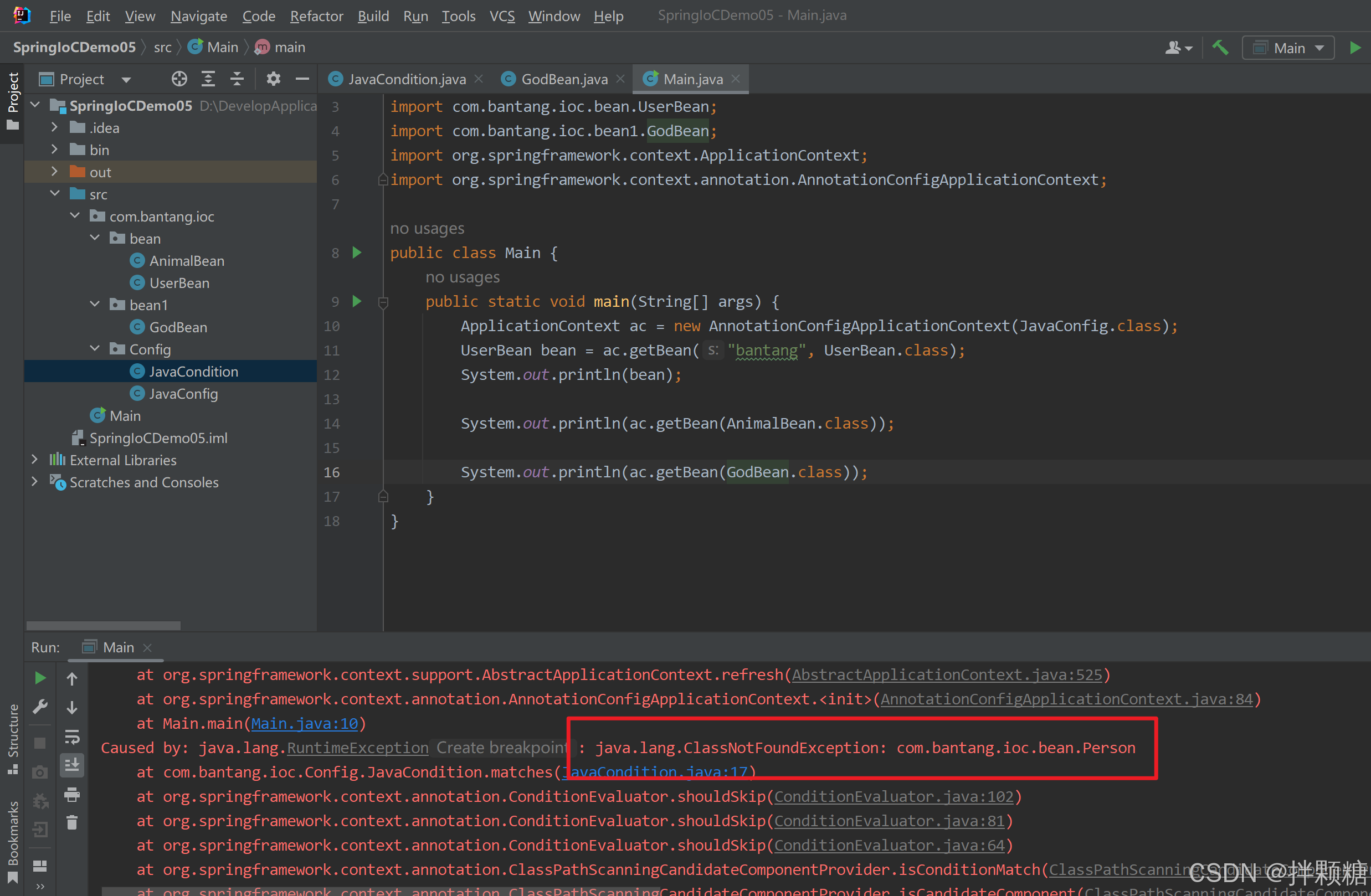The width and height of the screenshot is (1371, 896).
Task: Switch to the GodBean.java editor tab
Action: pyautogui.click(x=564, y=79)
